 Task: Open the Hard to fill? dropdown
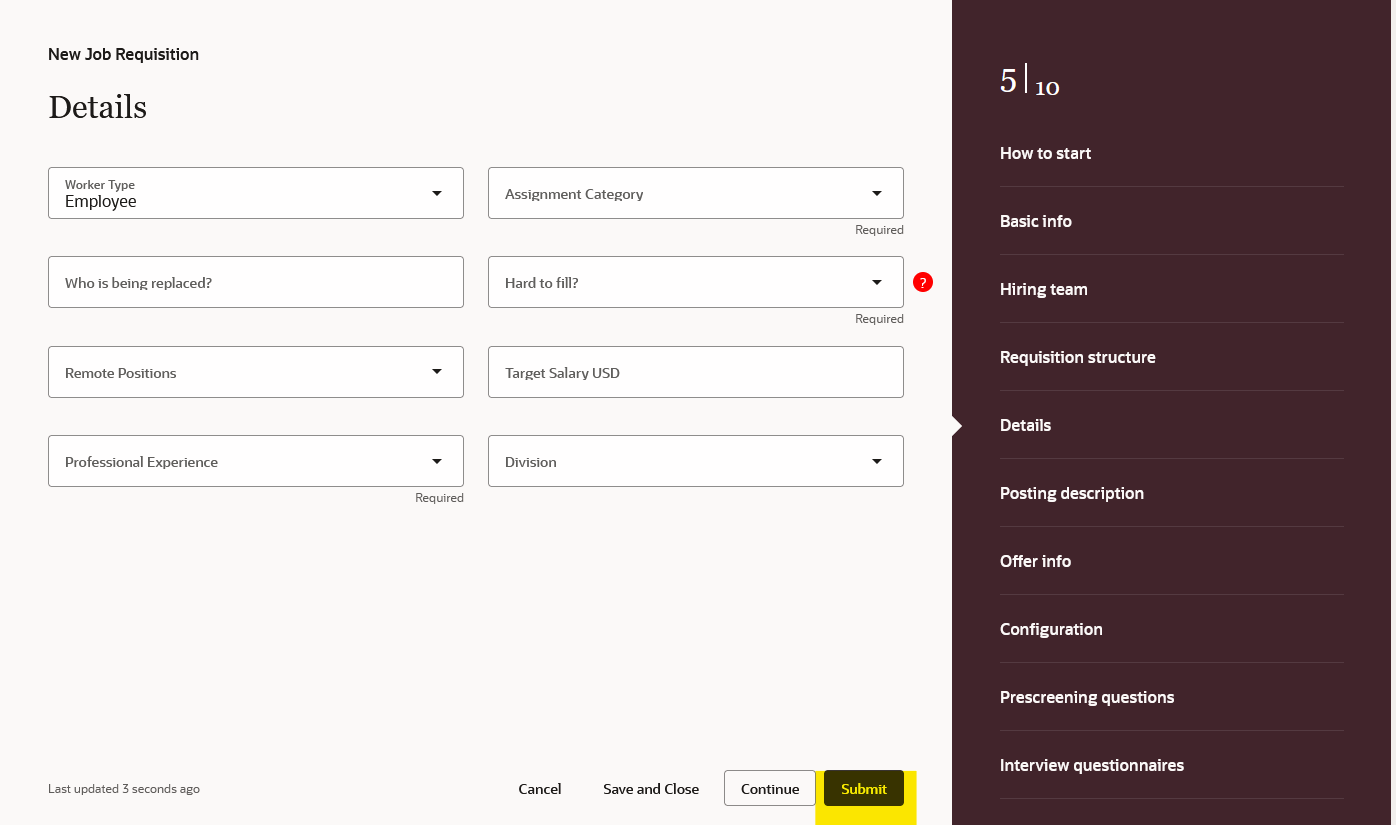(x=696, y=282)
